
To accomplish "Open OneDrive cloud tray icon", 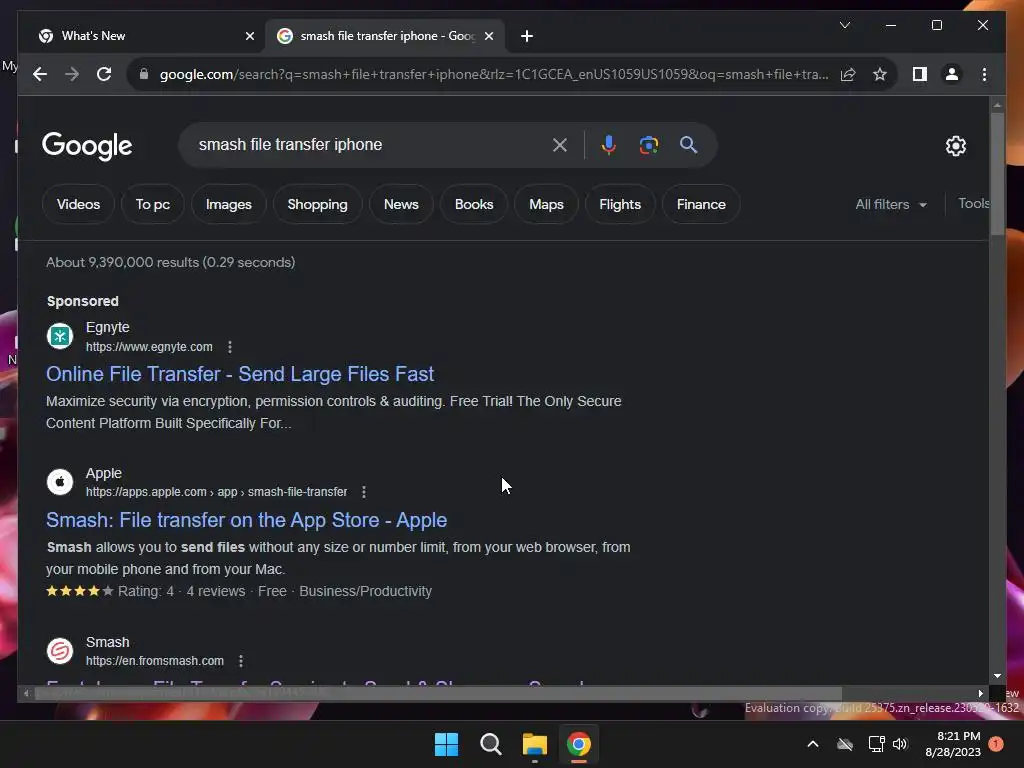I will [x=845, y=744].
